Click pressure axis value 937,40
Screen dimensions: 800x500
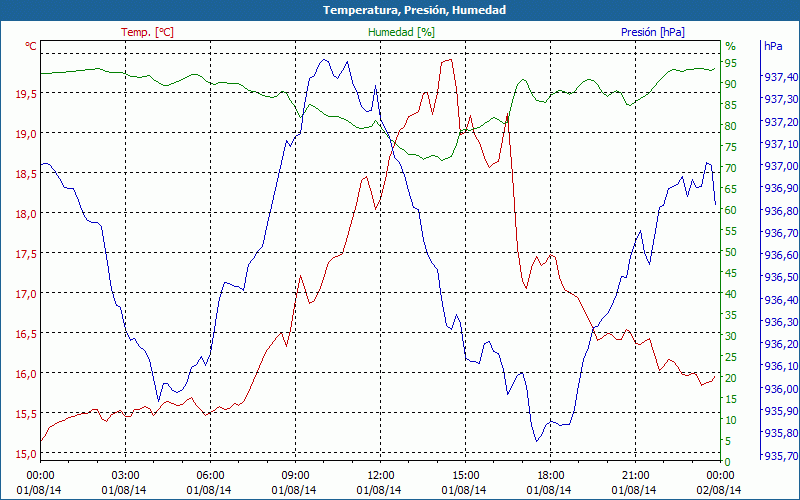[781, 77]
